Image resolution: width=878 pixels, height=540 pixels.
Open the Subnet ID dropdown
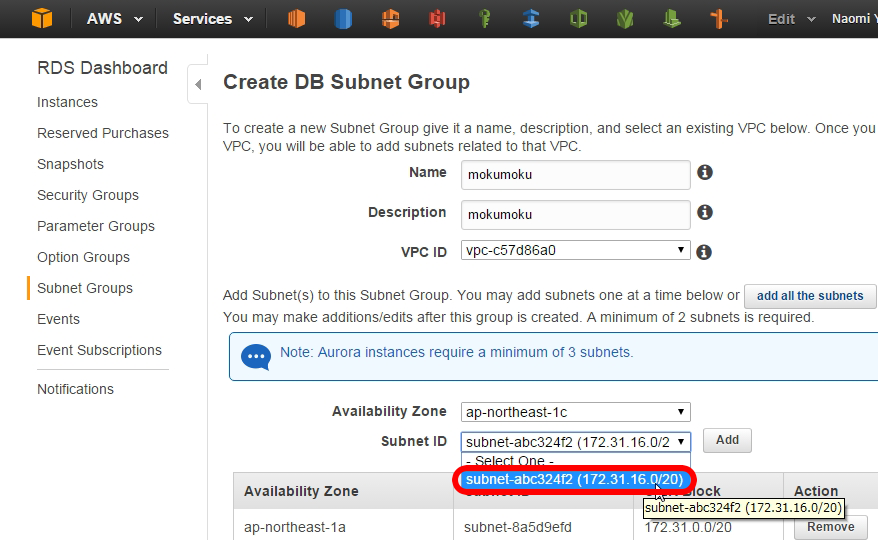(576, 442)
